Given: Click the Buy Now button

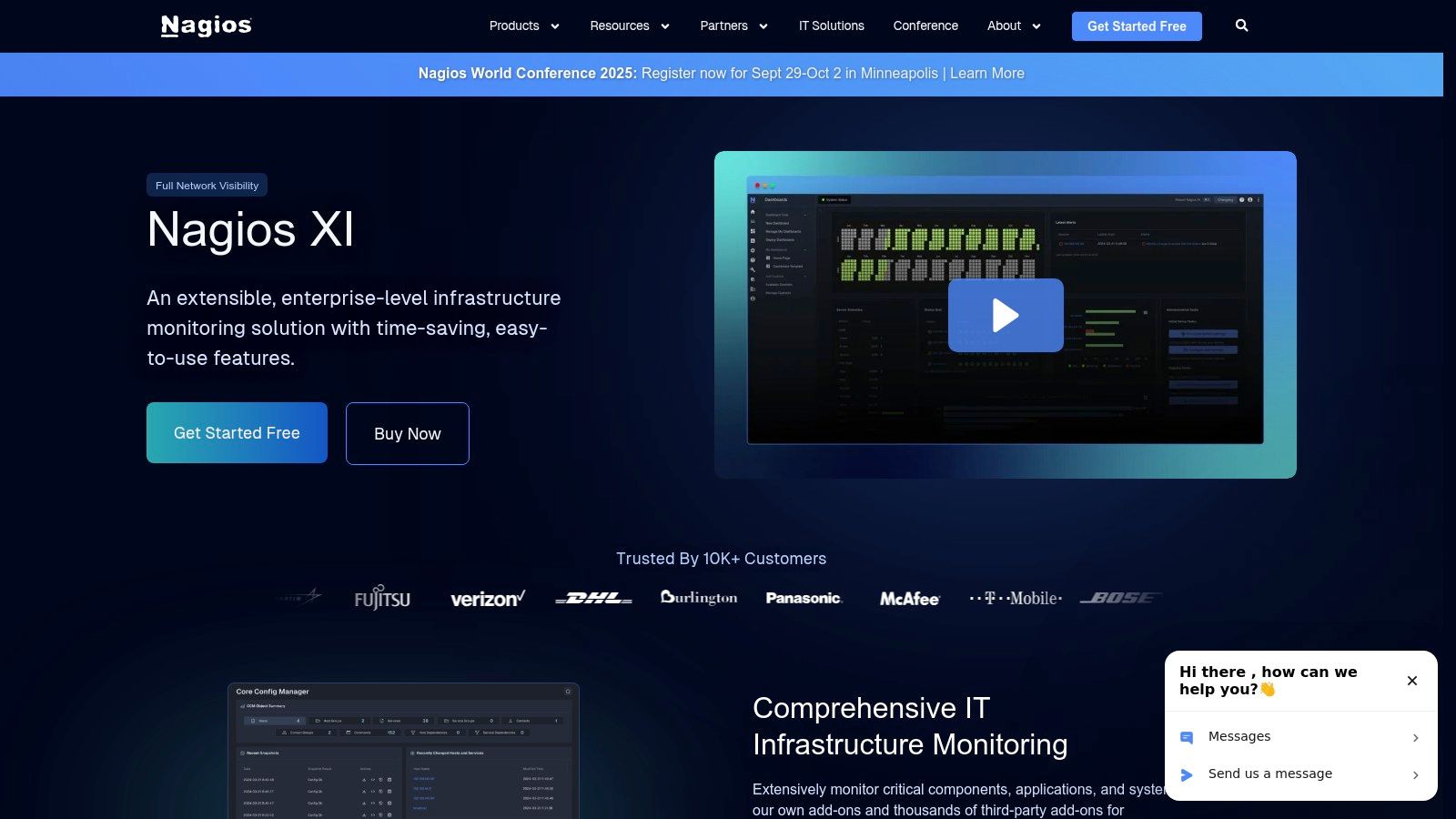Looking at the screenshot, I should pyautogui.click(x=408, y=433).
